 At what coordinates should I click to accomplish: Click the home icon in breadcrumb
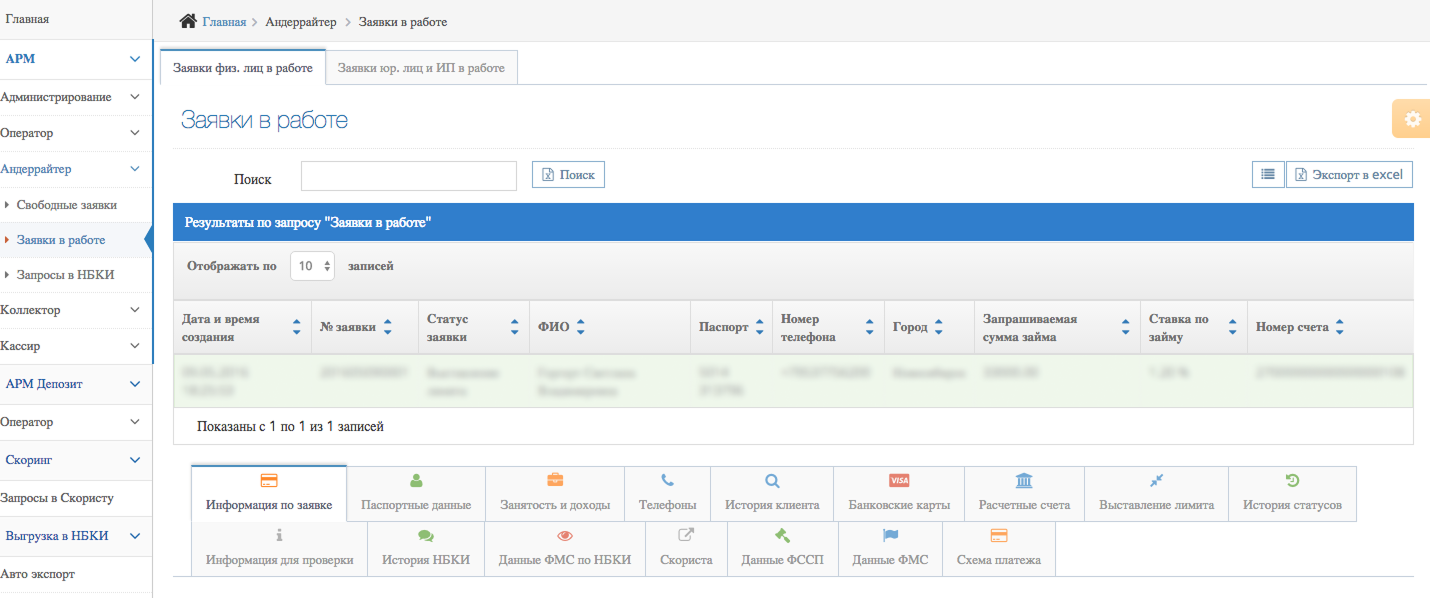coord(187,21)
